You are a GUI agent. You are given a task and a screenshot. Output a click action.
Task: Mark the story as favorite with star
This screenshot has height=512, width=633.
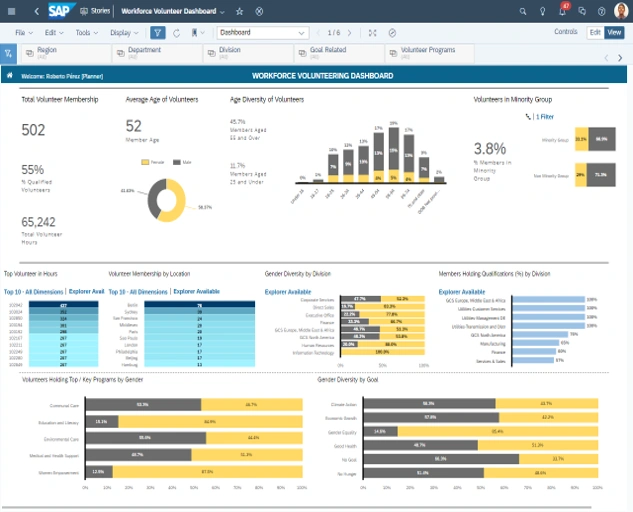pos(242,11)
